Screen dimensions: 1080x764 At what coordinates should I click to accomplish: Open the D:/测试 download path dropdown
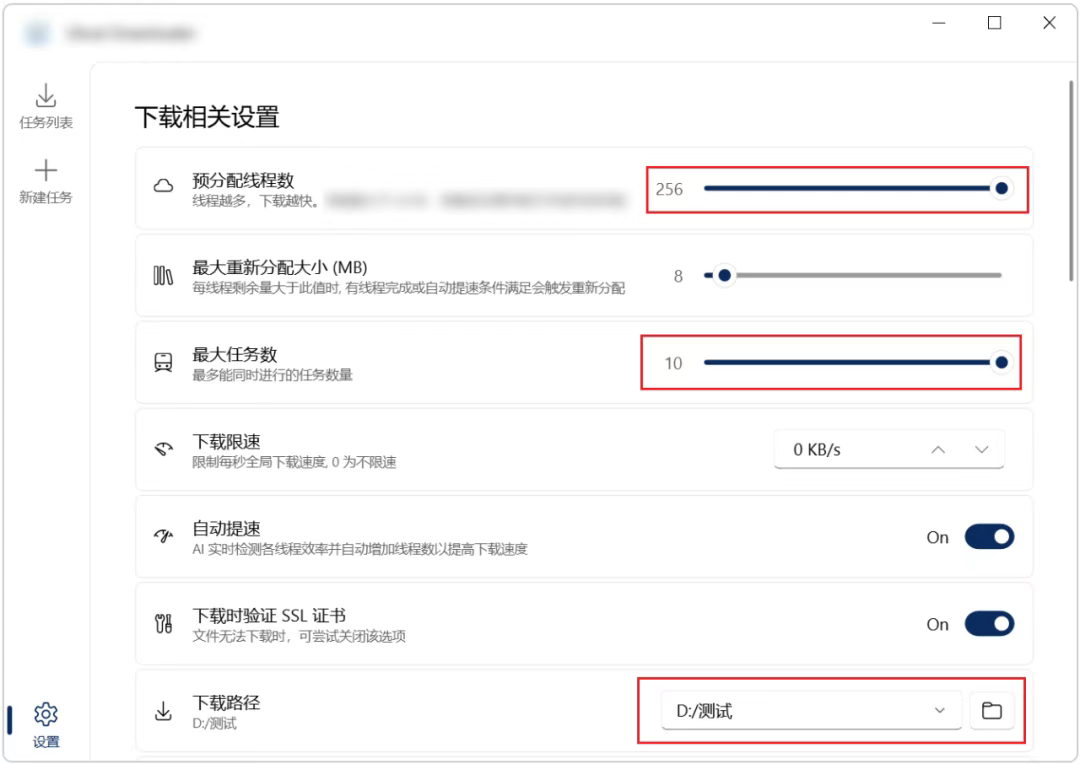(x=811, y=710)
